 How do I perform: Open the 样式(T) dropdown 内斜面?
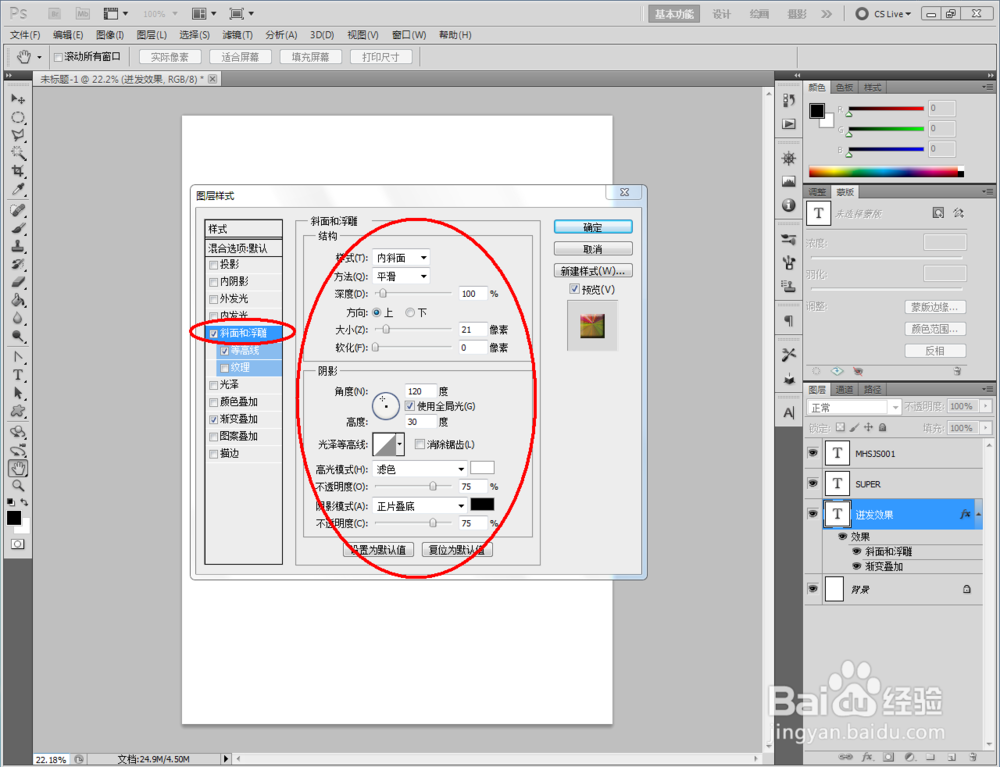click(x=401, y=258)
